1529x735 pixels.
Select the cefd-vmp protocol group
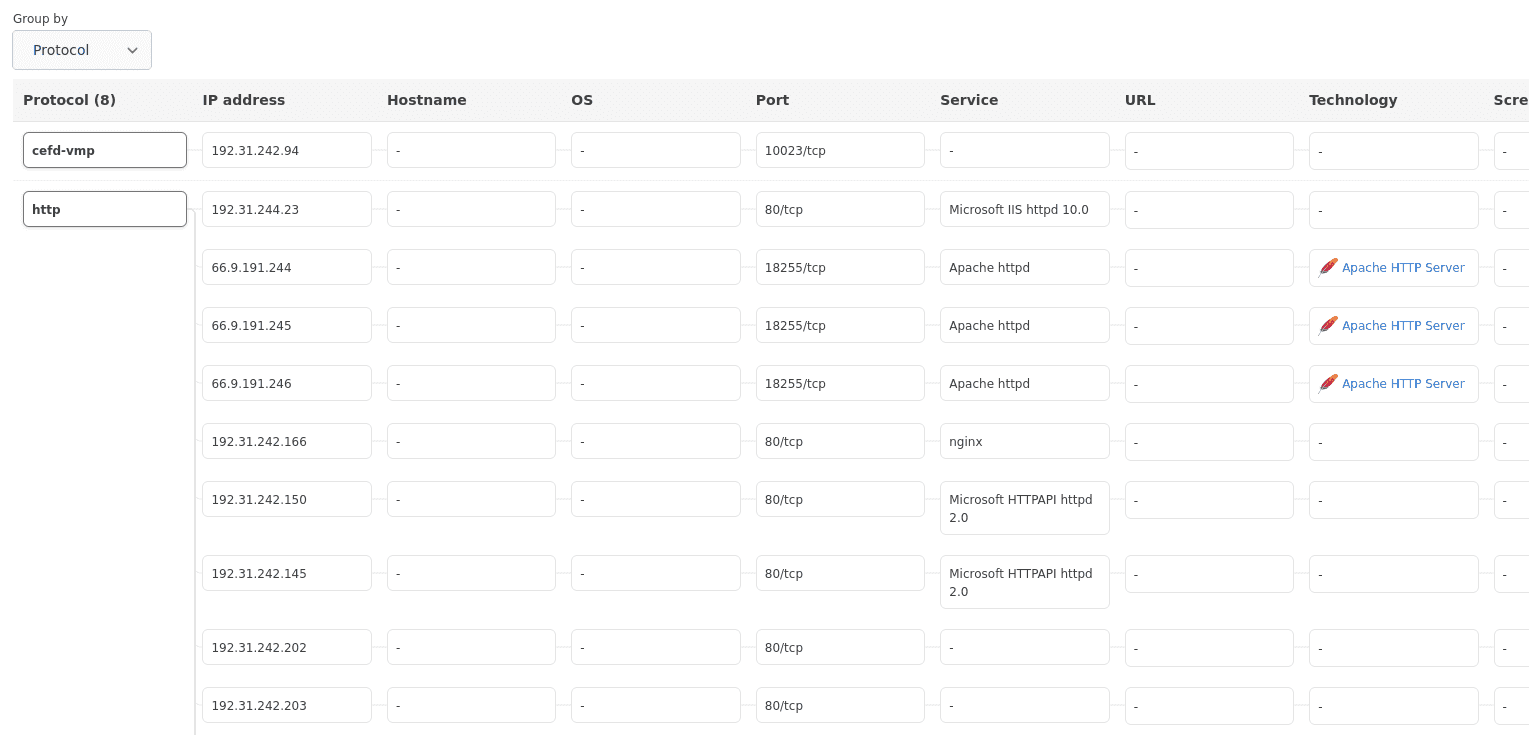(105, 150)
